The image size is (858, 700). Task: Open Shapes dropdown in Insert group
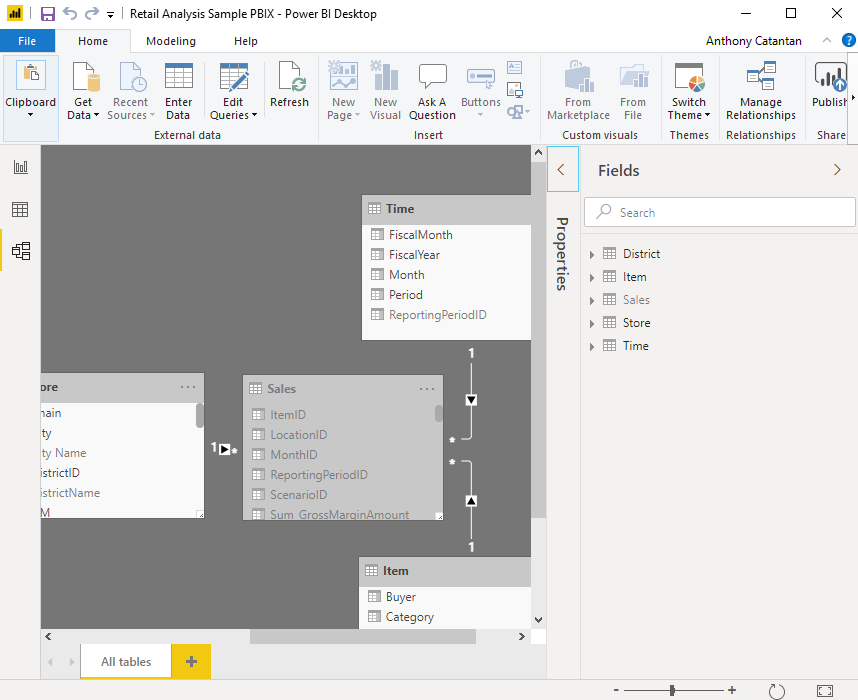(x=518, y=112)
